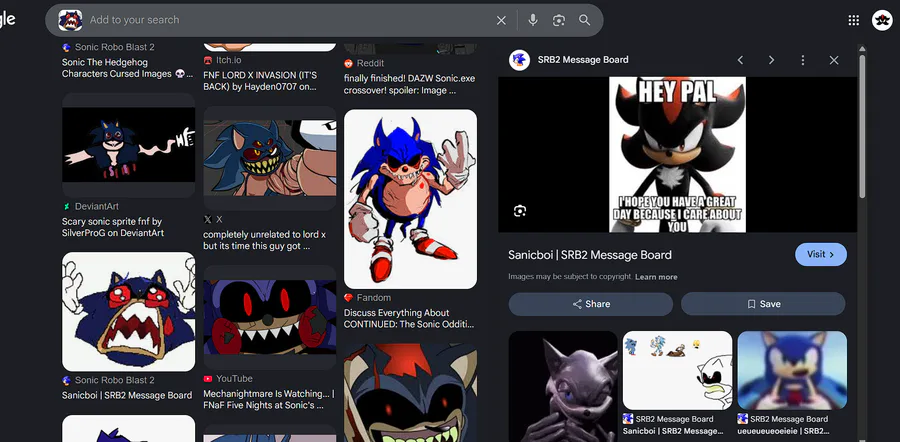Clear the search box with the X icon

(501, 20)
